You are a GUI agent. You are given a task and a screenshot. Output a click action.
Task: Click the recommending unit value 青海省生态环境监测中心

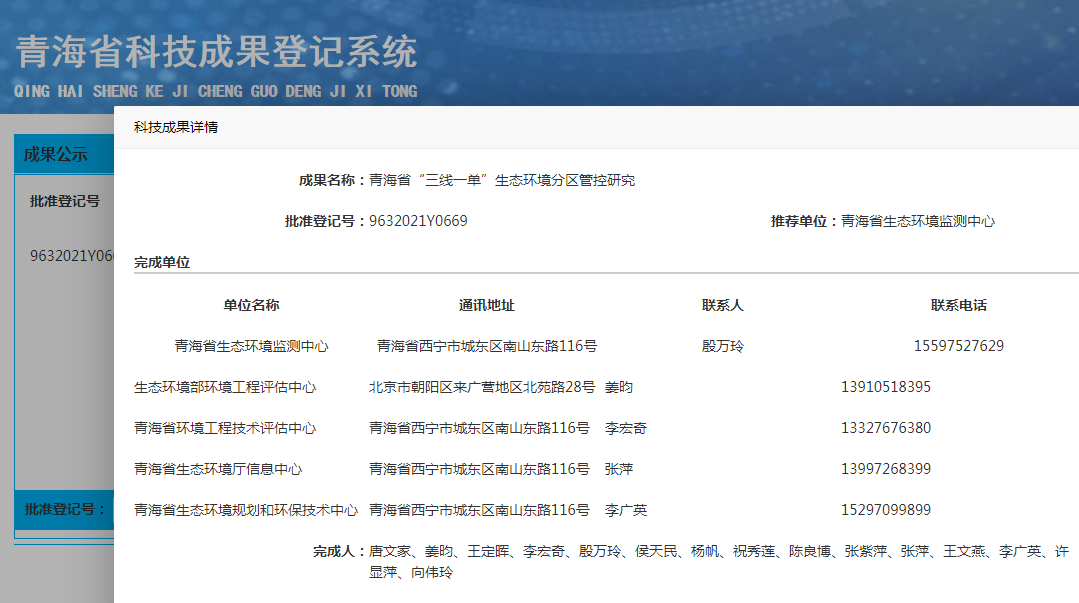[x=918, y=221]
